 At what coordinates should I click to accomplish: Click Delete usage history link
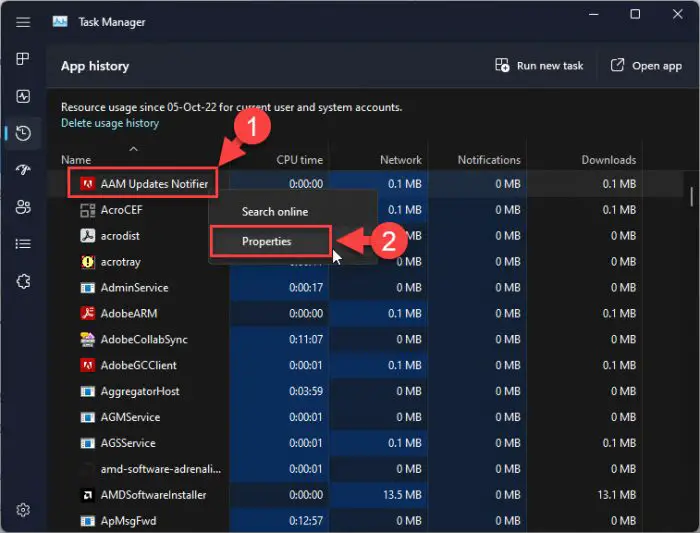[110, 123]
